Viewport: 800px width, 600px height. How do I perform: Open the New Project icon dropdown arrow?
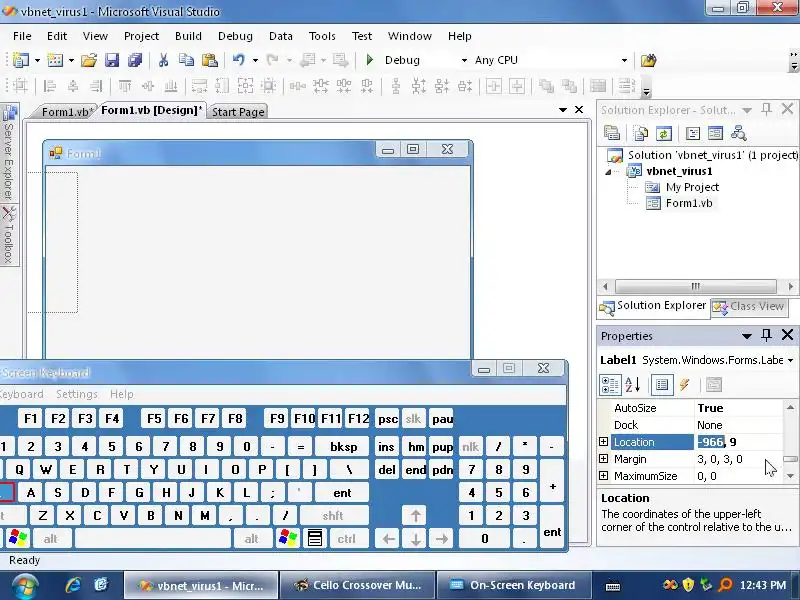point(37,60)
